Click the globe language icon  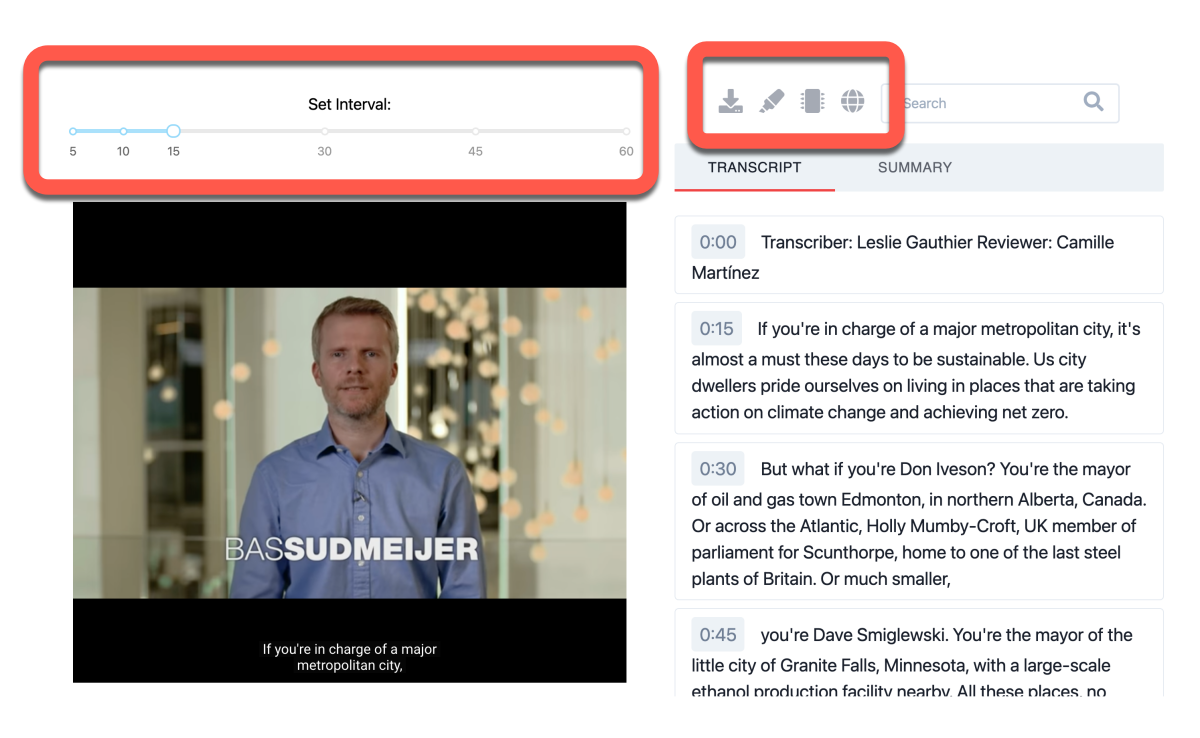(852, 101)
